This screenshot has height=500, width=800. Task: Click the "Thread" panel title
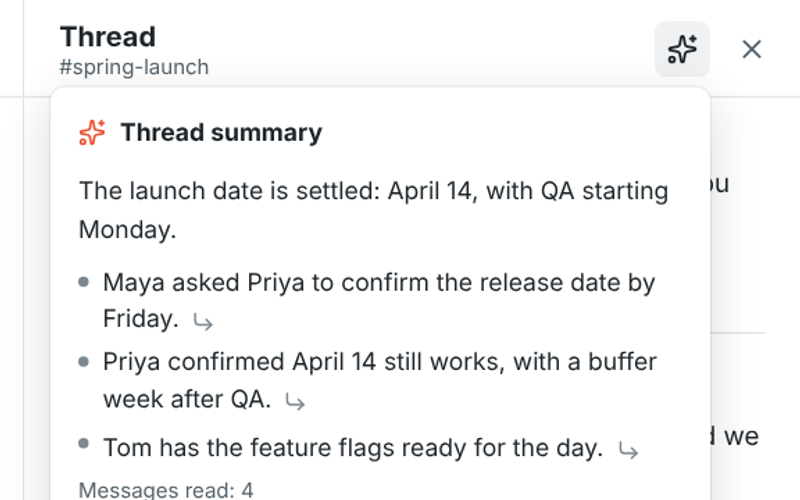pos(108,37)
